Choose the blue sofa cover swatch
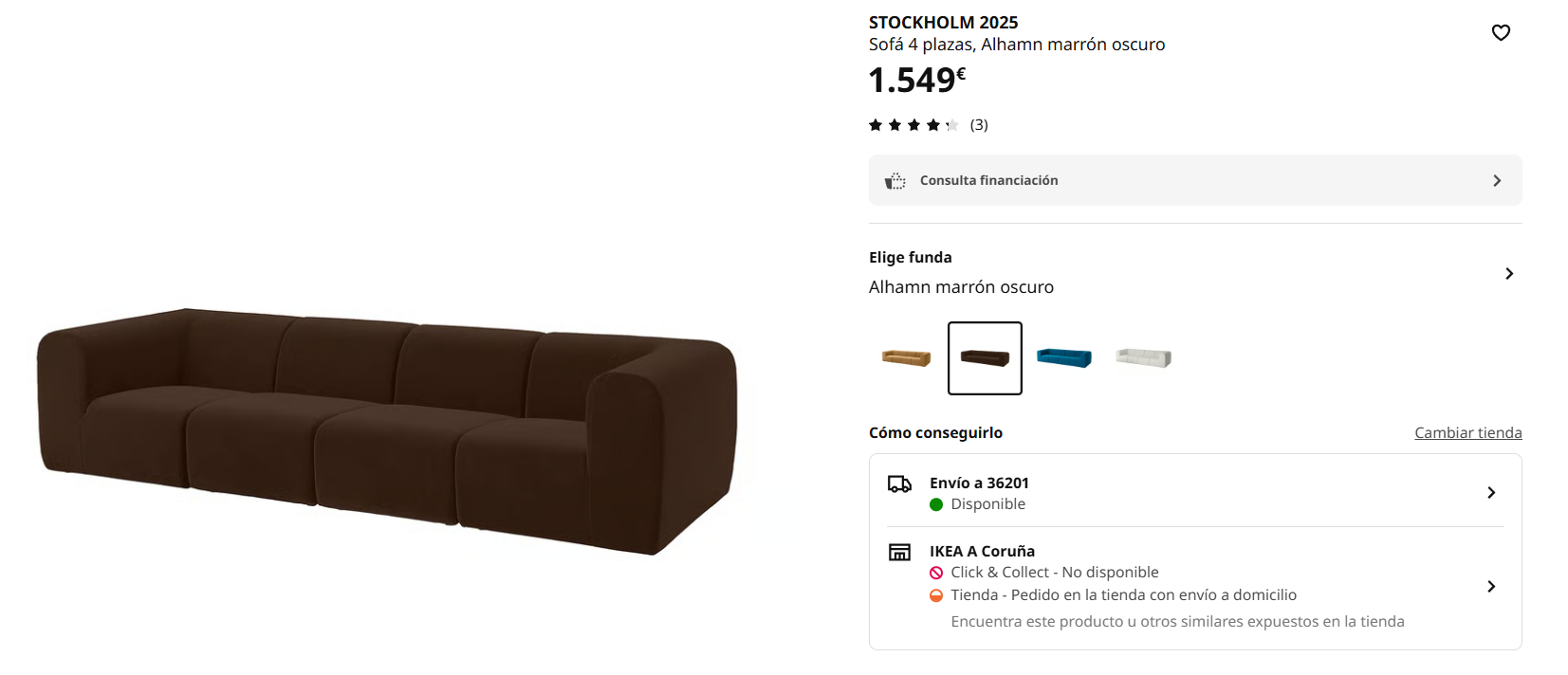 (x=1064, y=358)
